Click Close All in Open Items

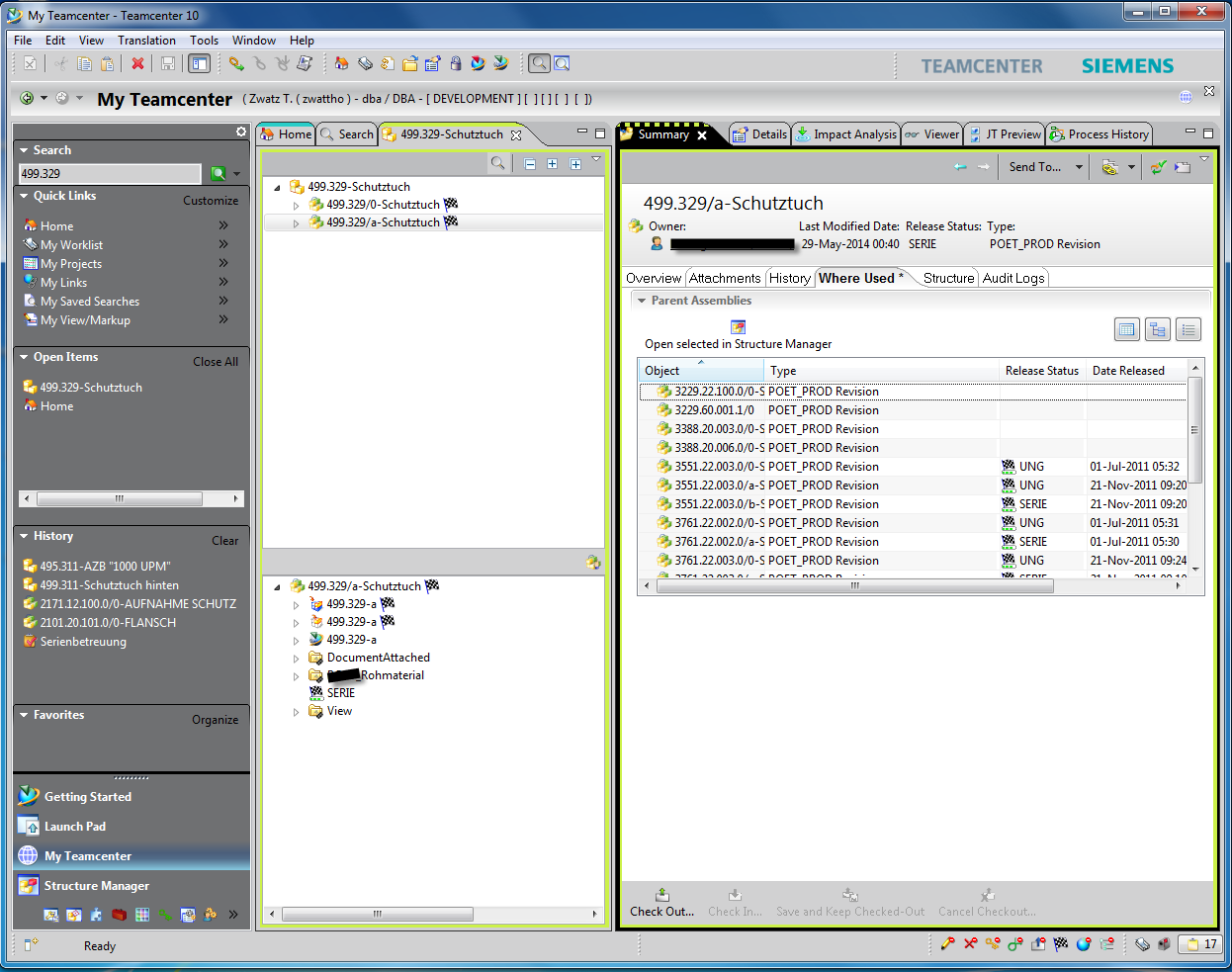[216, 361]
